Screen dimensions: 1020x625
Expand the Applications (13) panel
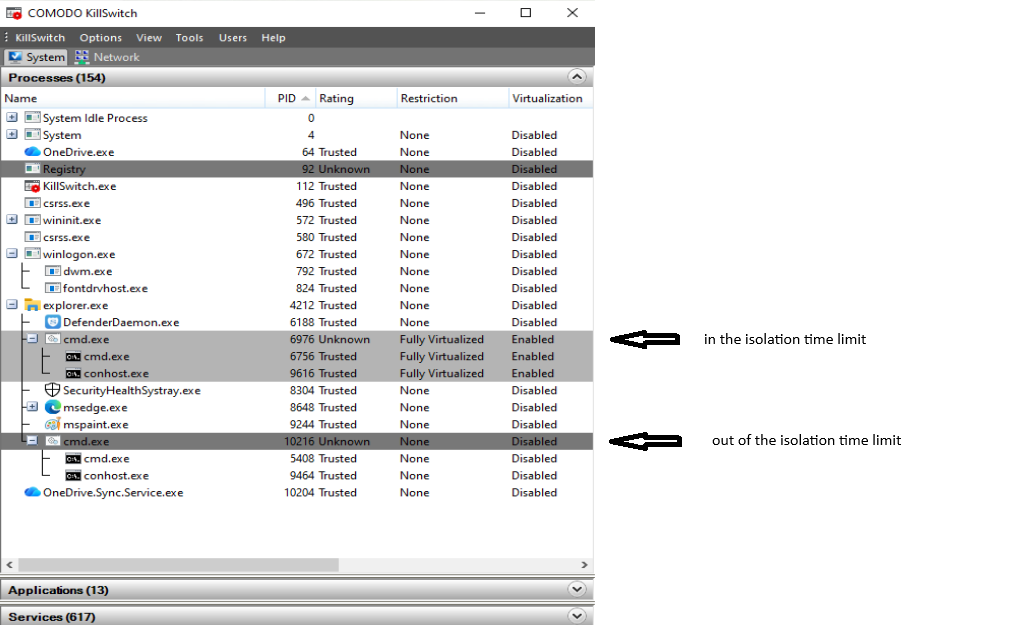pyautogui.click(x=576, y=589)
